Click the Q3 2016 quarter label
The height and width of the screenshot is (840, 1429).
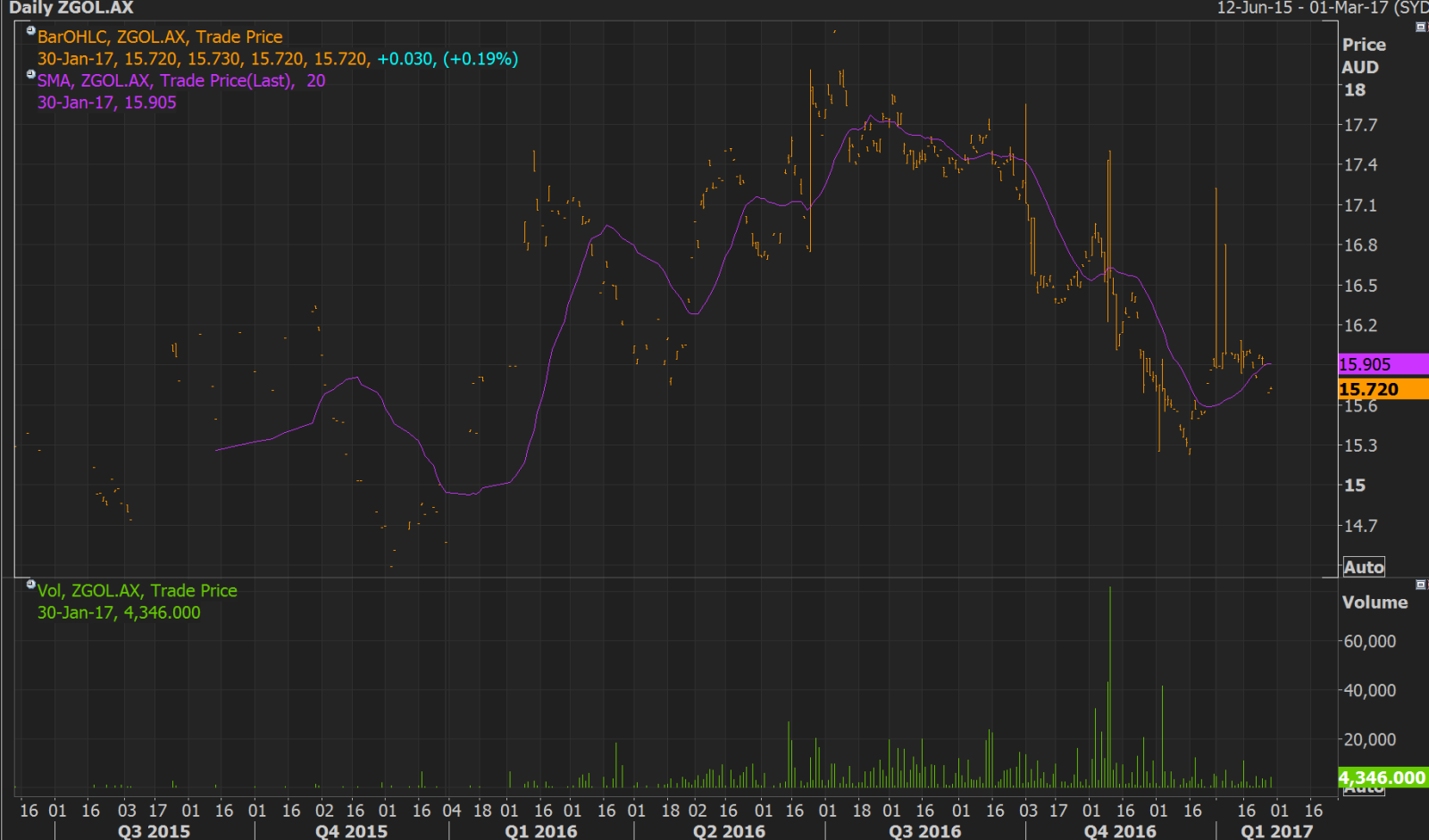pyautogui.click(x=925, y=831)
